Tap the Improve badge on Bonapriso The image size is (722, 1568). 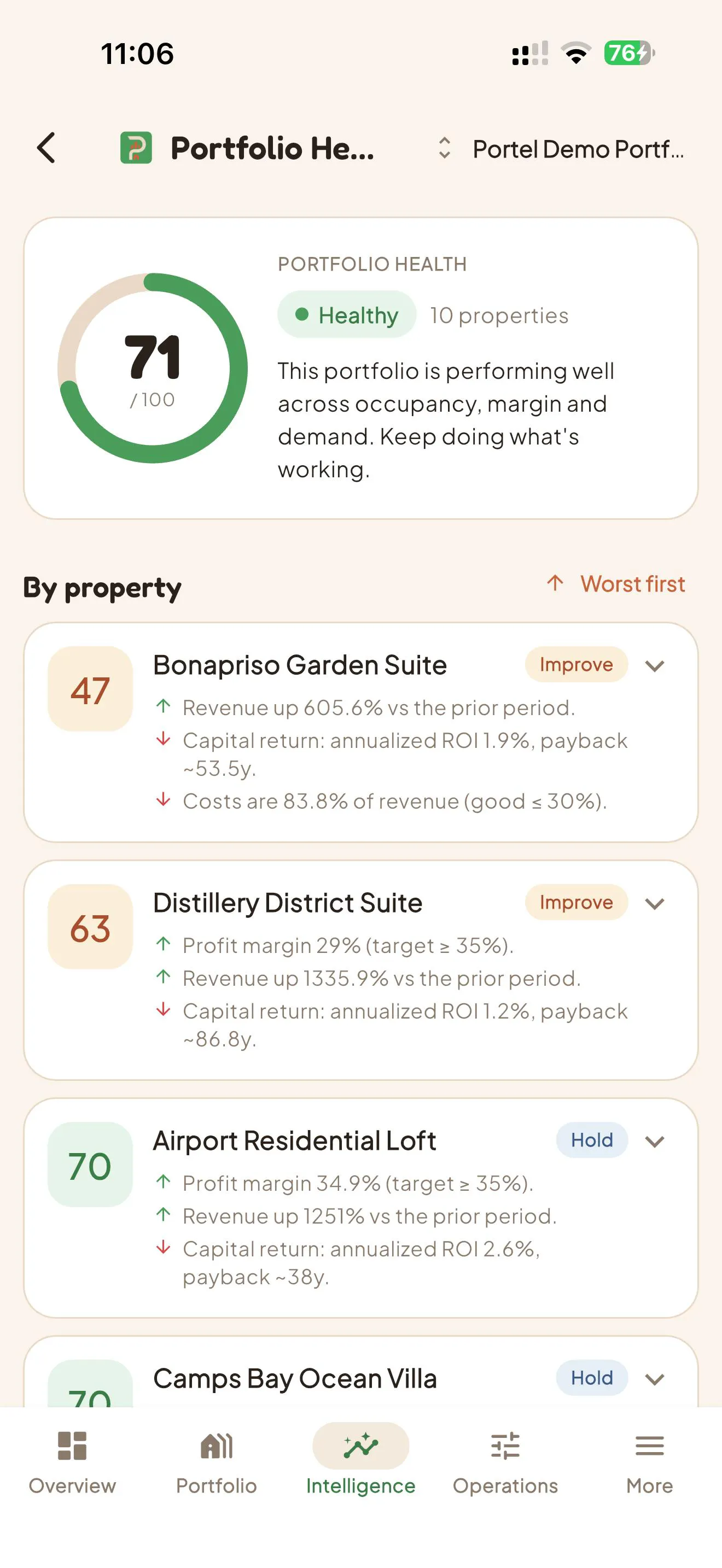[x=576, y=664]
